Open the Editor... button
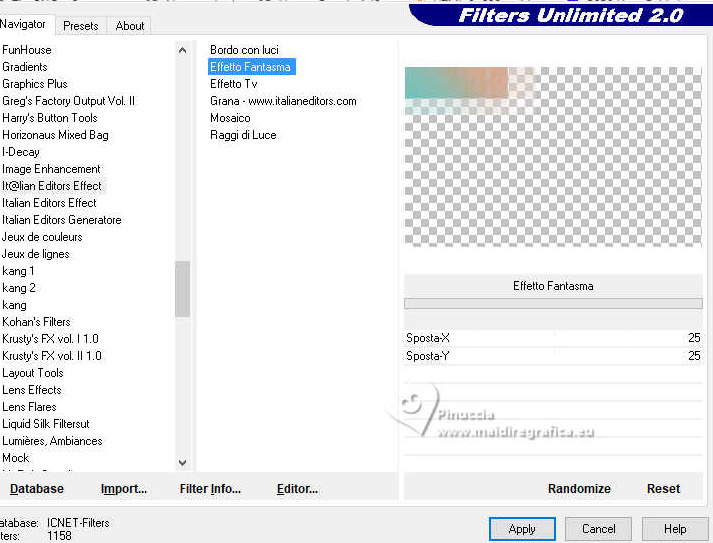 point(297,489)
